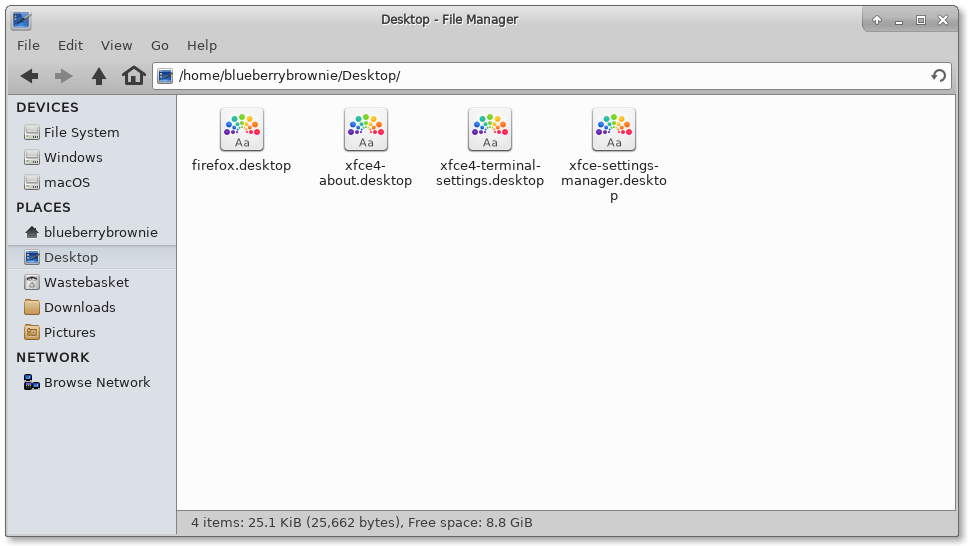Screen dimensions: 968x546
Task: Click the location path input field
Action: (551, 76)
